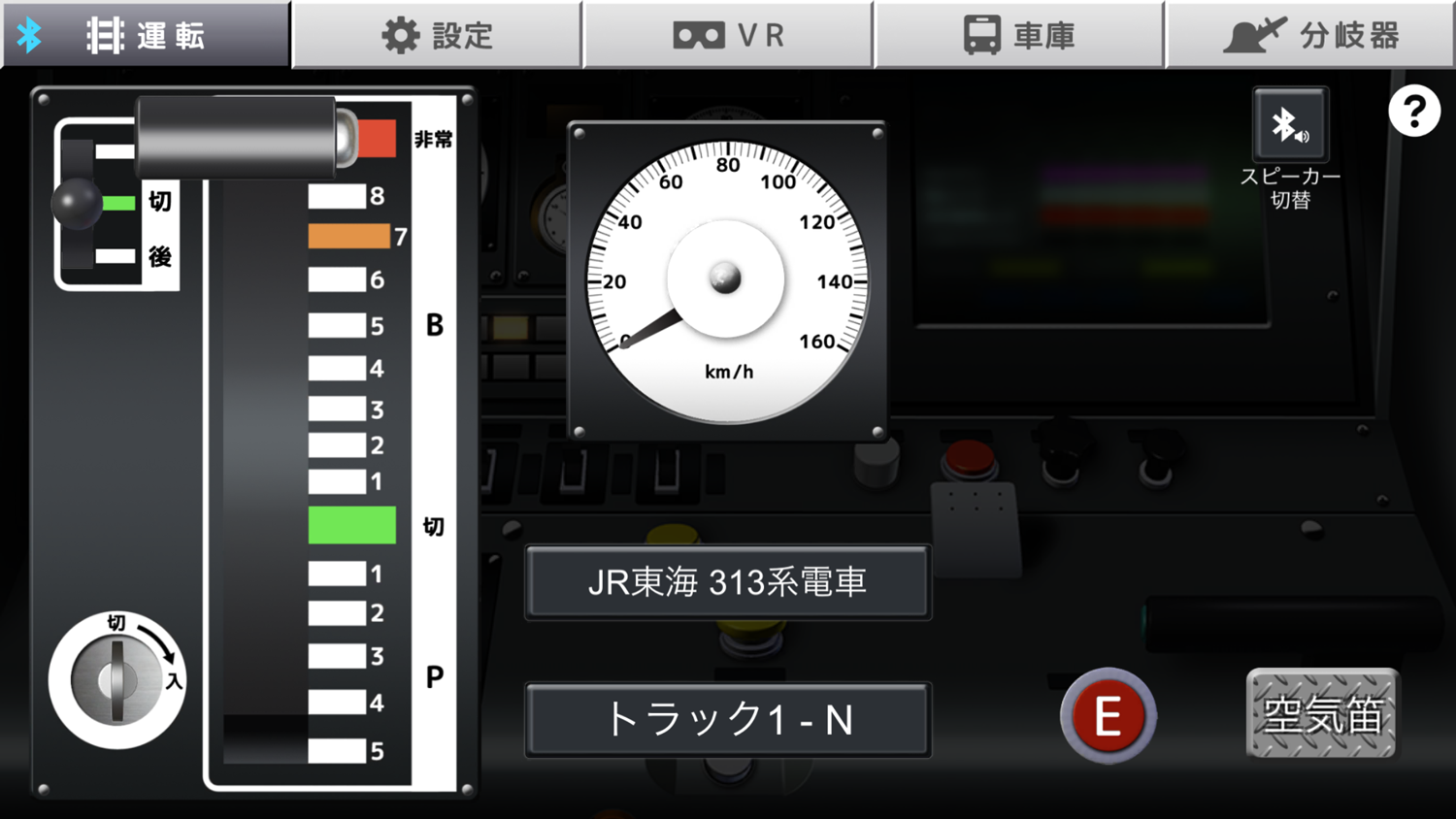Click the reverser lever knob

click(x=76, y=204)
